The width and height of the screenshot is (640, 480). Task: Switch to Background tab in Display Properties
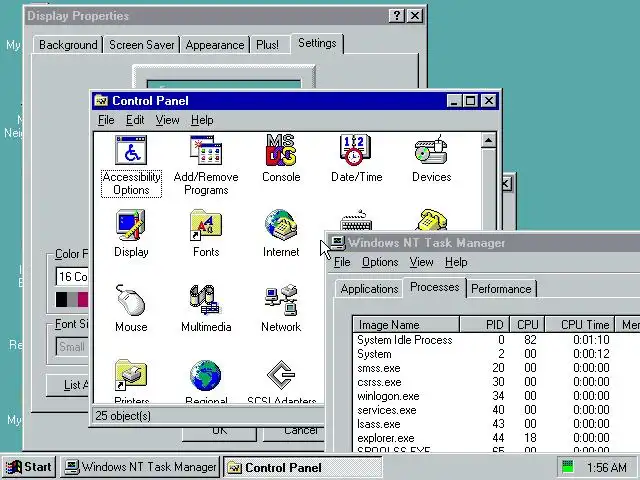click(68, 45)
